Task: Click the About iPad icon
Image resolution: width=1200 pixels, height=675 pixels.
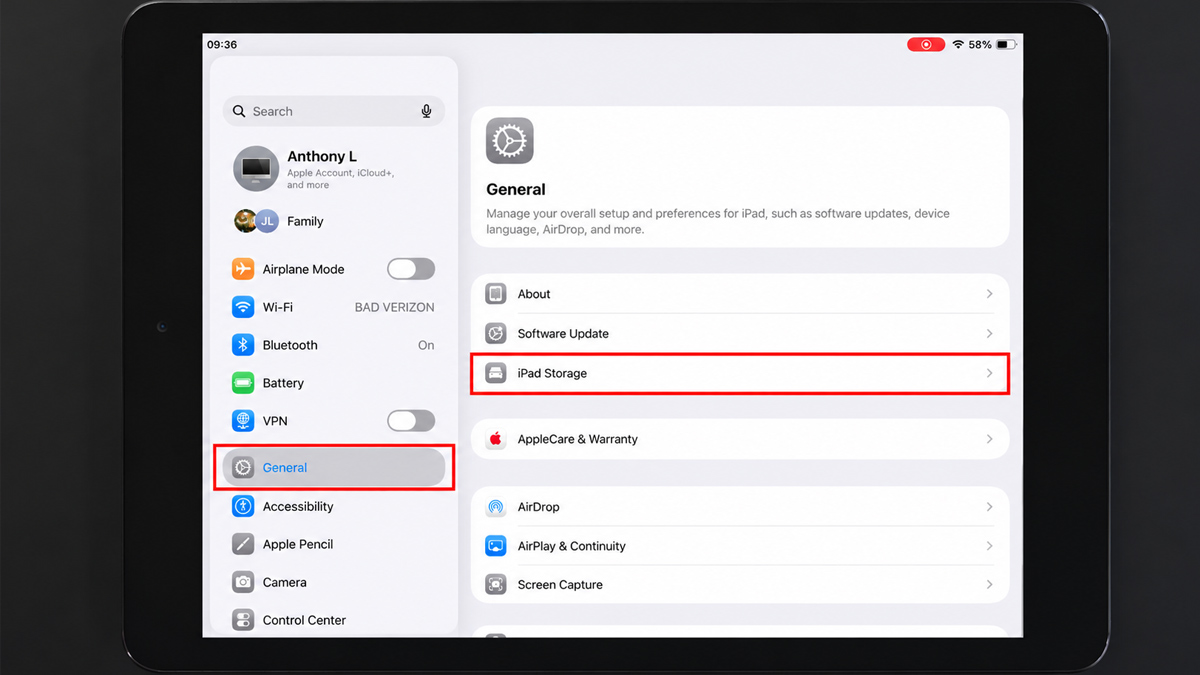Action: pyautogui.click(x=496, y=294)
